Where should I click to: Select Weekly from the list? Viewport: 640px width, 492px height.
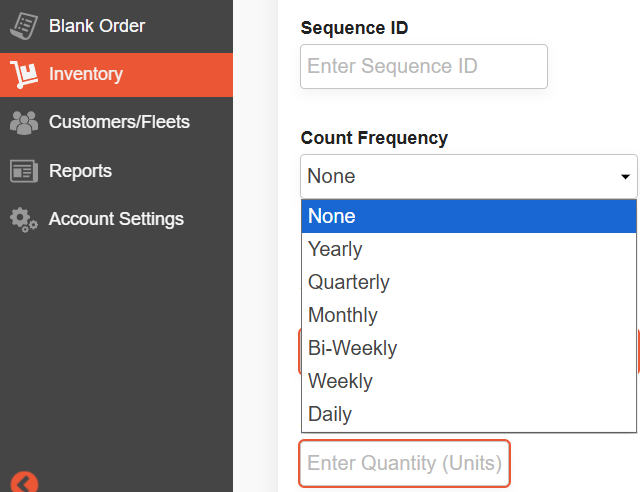(469, 381)
